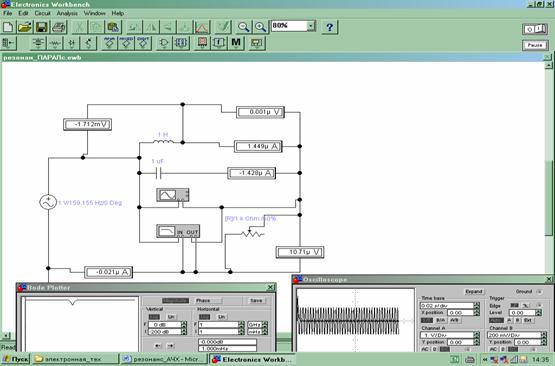Open the 80% zoom level dropdown
Viewport: 555px width, 366px height.
pos(310,26)
